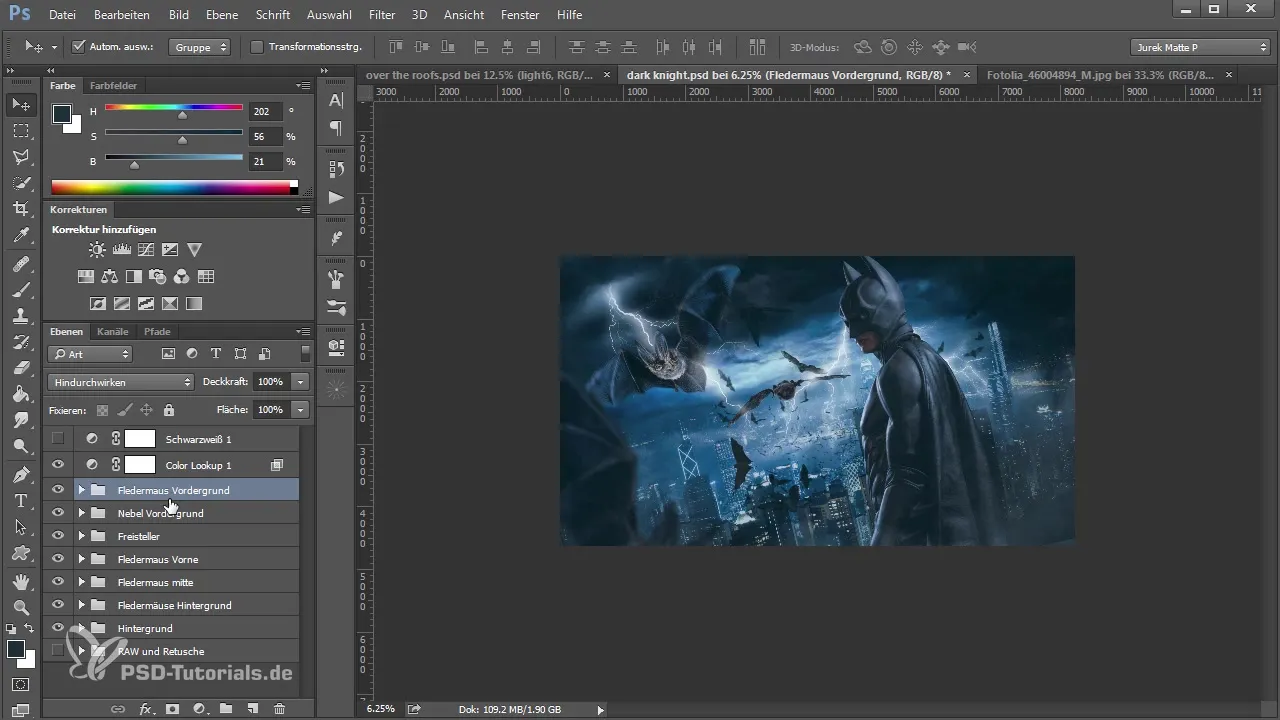Select the Rectangular Marquee tool
The height and width of the screenshot is (720, 1280).
(x=21, y=130)
